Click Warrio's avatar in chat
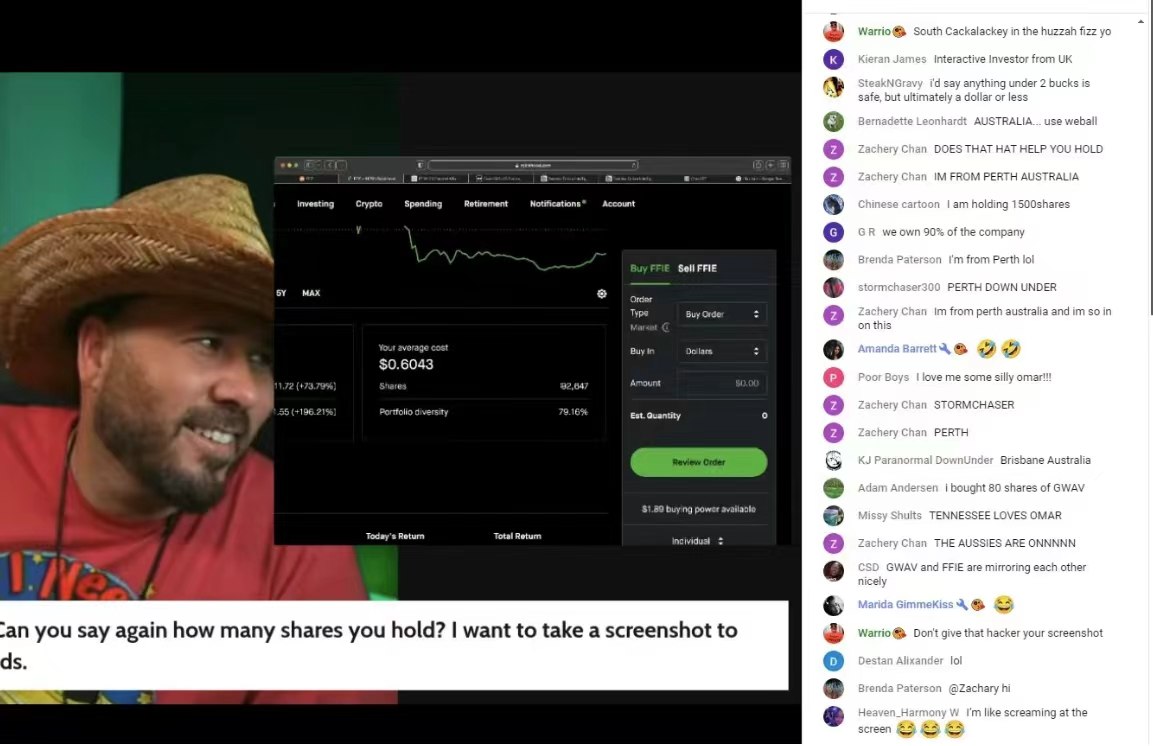The image size is (1153, 746). coord(833,32)
